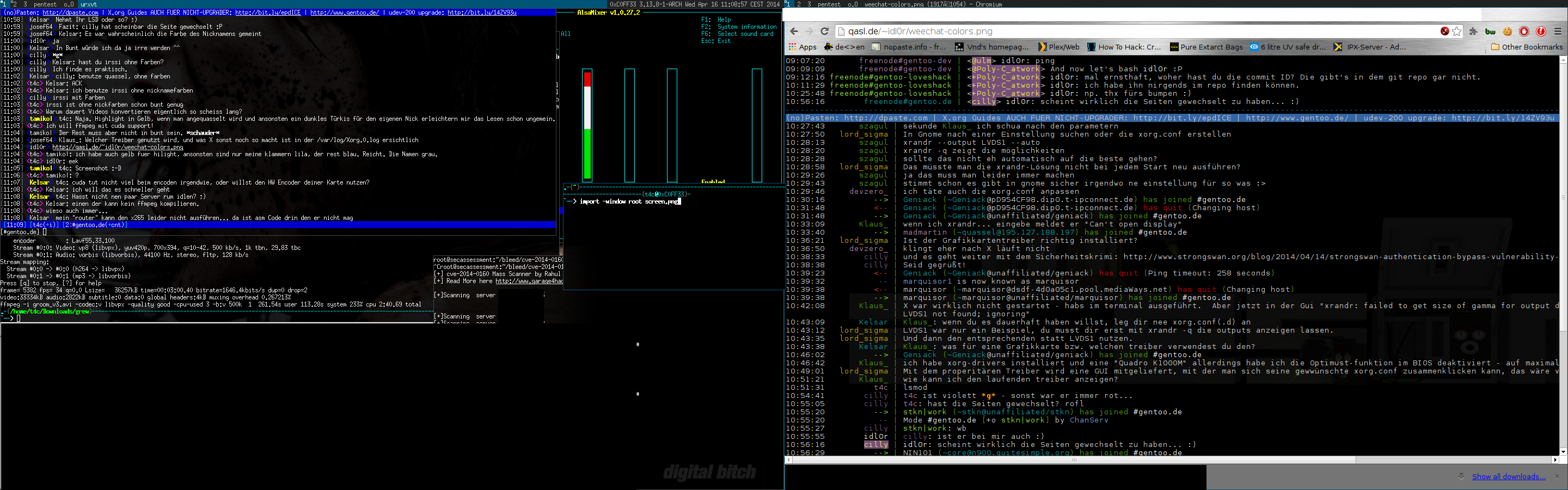The width and height of the screenshot is (1568, 490).
Task: Select 'o.0' workspace tag on left monitor bar
Action: (69, 4)
